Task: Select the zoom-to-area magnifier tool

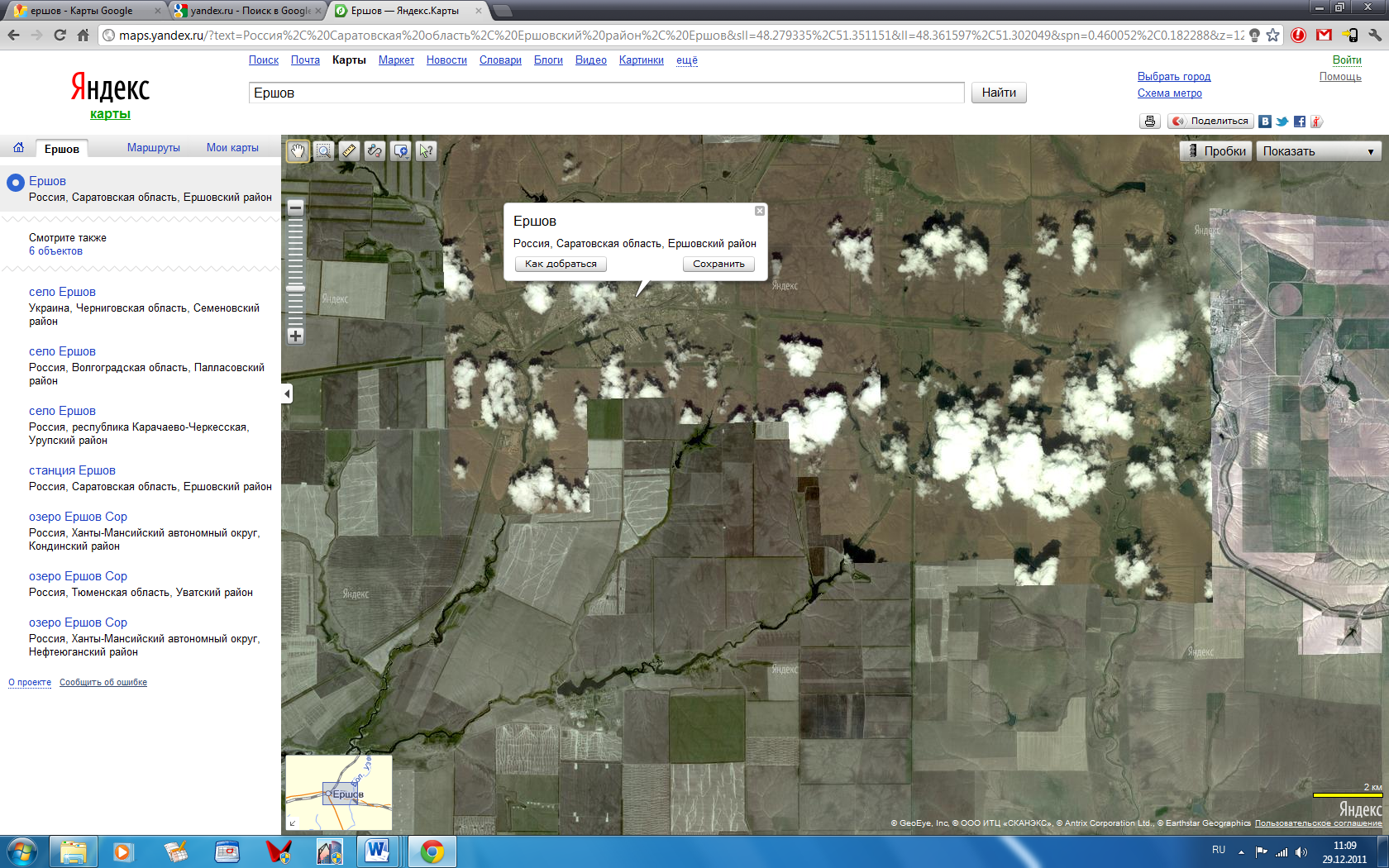Action: click(x=324, y=151)
